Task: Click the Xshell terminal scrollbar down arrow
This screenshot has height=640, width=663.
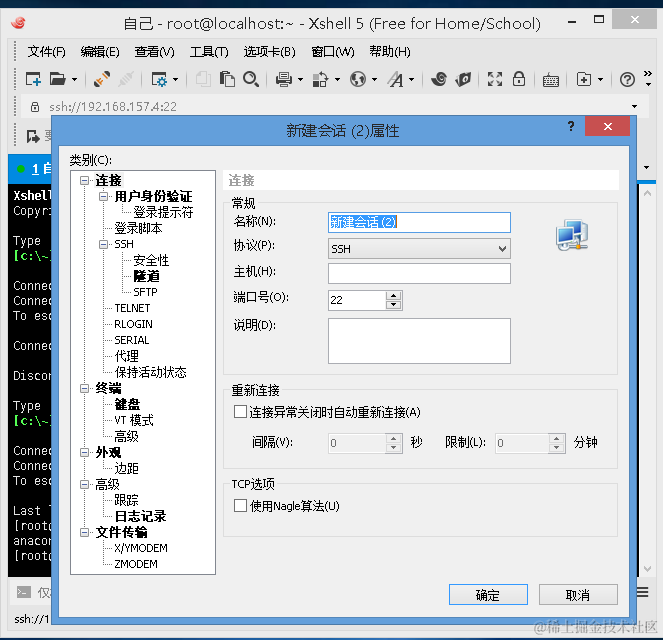Action: pyautogui.click(x=647, y=569)
